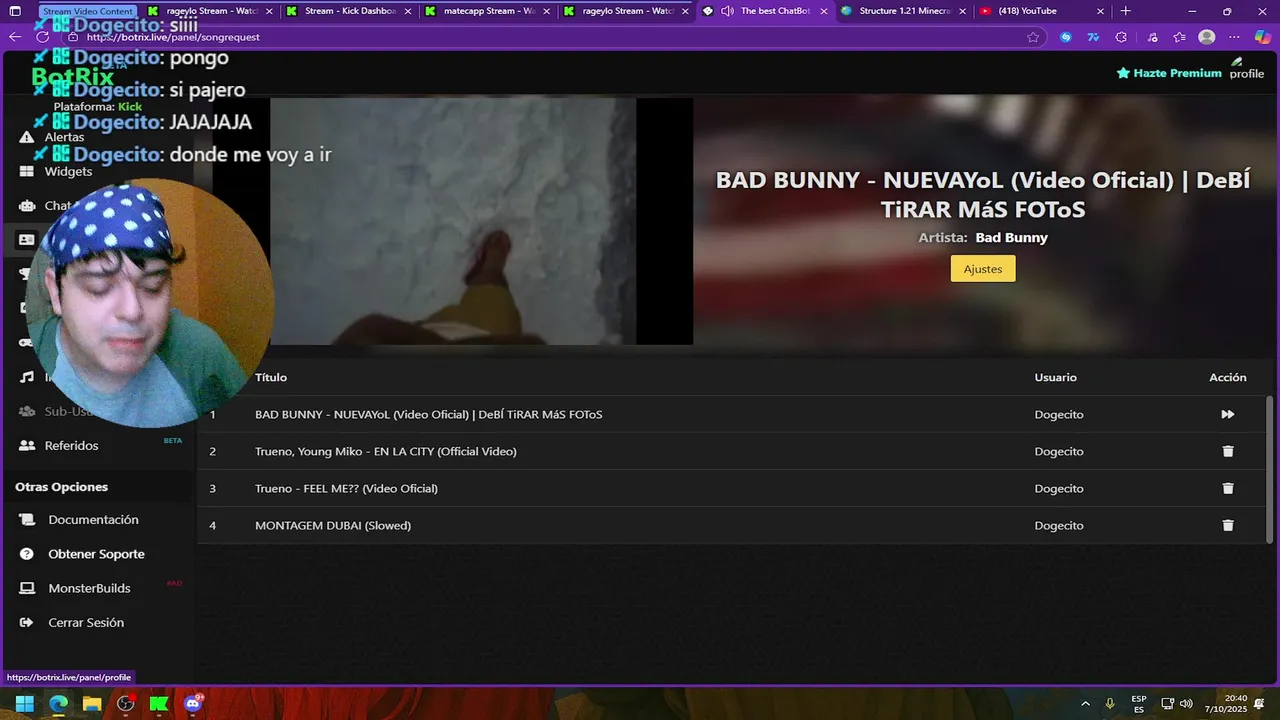Delete the Trueno - FEEL ME?? song request
The width and height of the screenshot is (1280, 720).
[x=1228, y=488]
